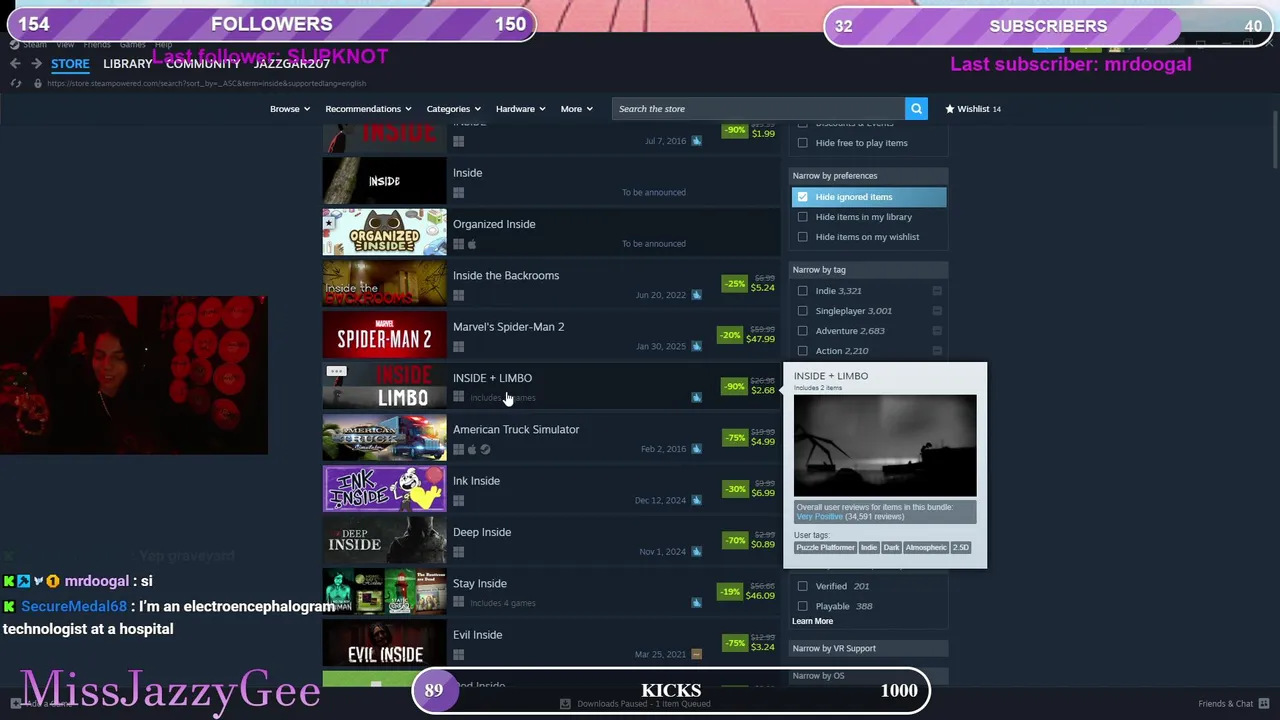Exclude the Indie tag with its minus icon
Viewport: 1280px width, 720px height.
pyautogui.click(x=937, y=291)
